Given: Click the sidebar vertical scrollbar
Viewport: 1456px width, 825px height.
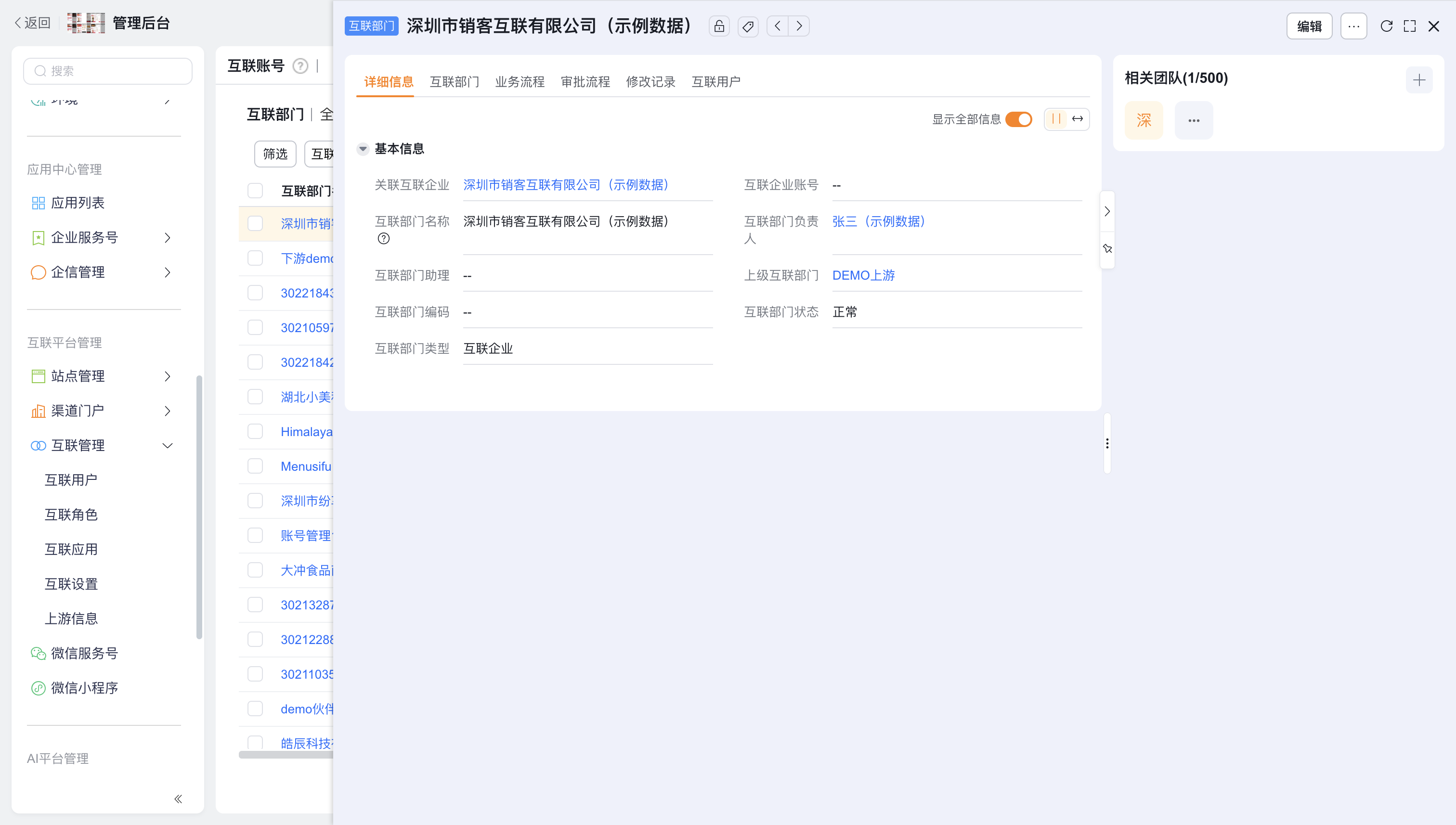Looking at the screenshot, I should [199, 507].
